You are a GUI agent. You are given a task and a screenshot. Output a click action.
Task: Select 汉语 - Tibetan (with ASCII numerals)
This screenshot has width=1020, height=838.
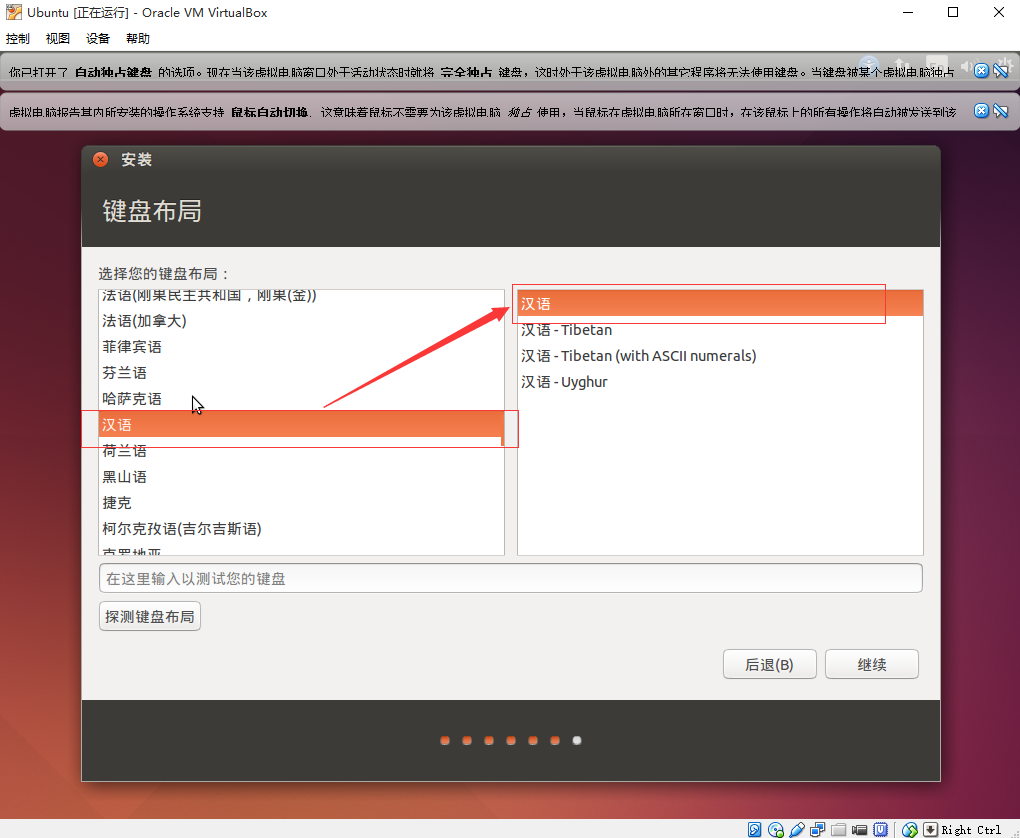point(720,356)
